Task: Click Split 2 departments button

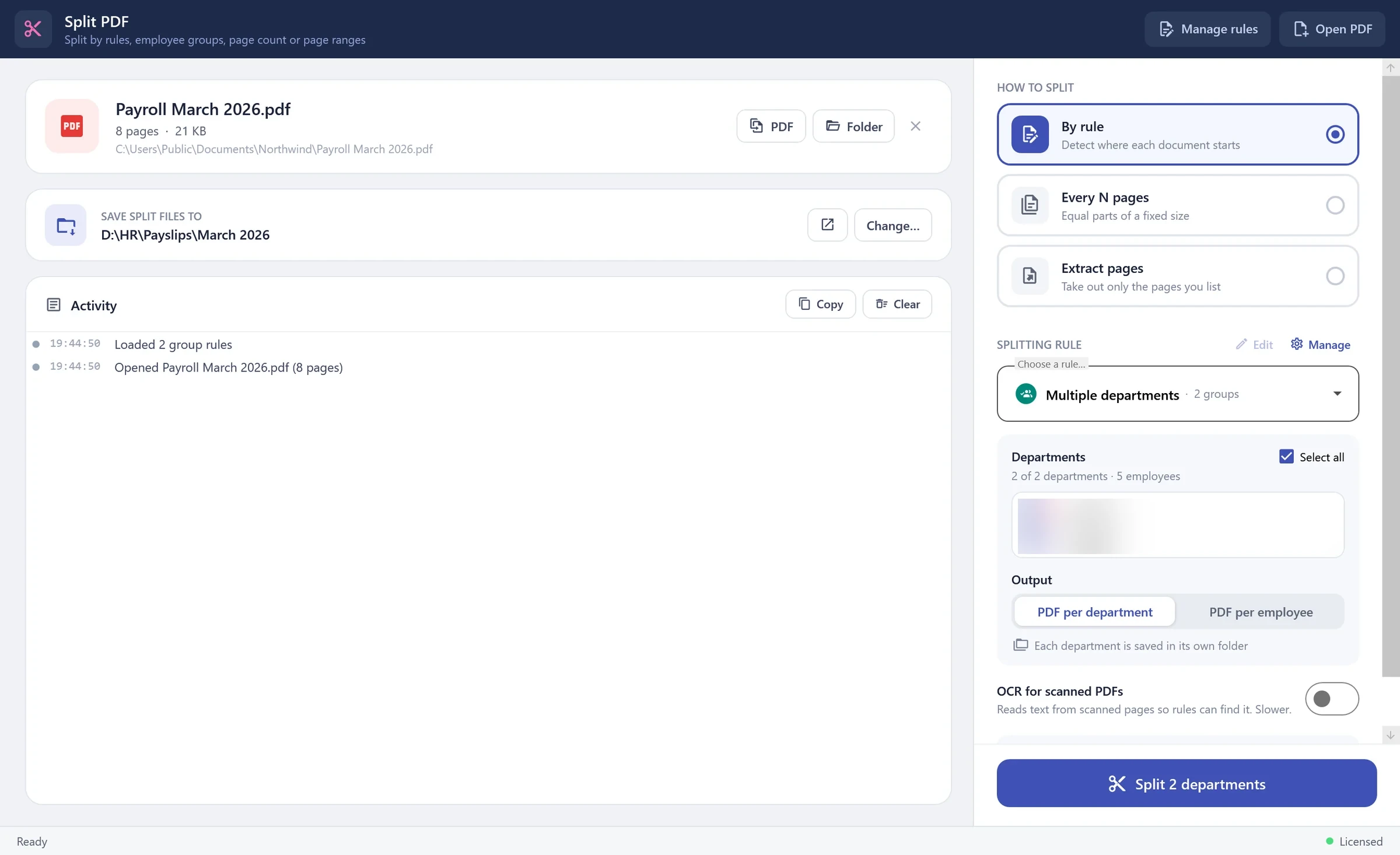Action: point(1186,784)
